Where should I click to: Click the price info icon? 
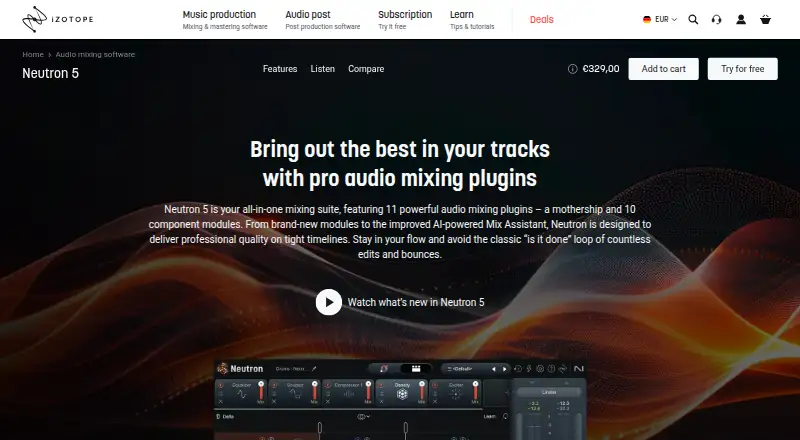click(572, 69)
